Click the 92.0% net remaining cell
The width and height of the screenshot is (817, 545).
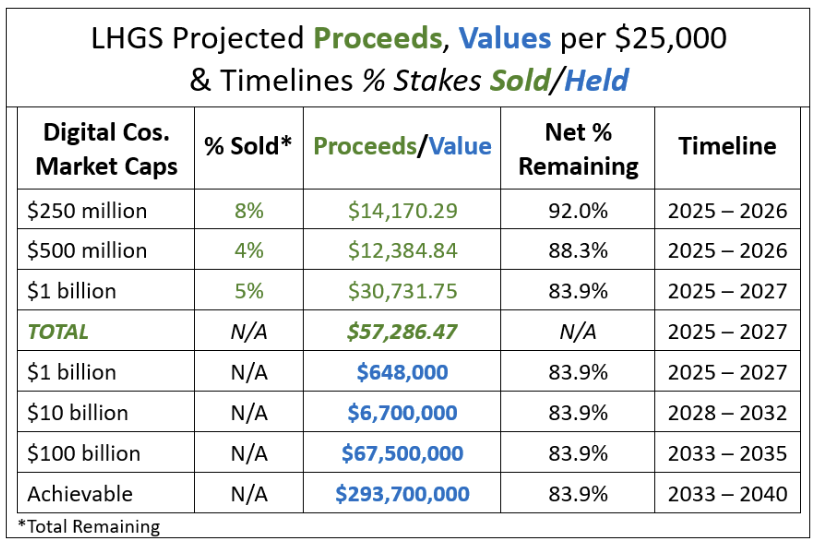coord(578,211)
